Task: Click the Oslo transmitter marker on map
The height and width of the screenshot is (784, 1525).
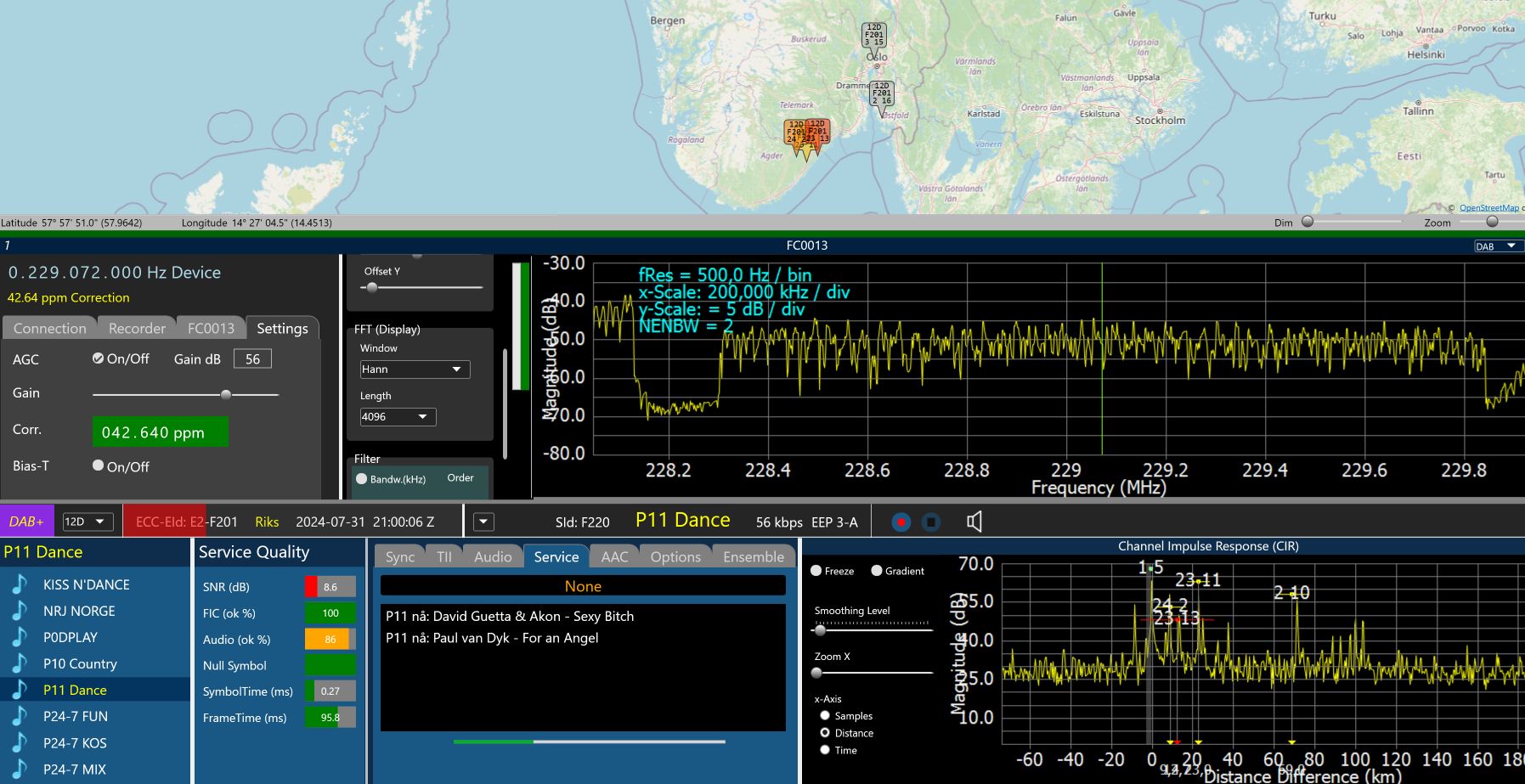Action: [873, 37]
